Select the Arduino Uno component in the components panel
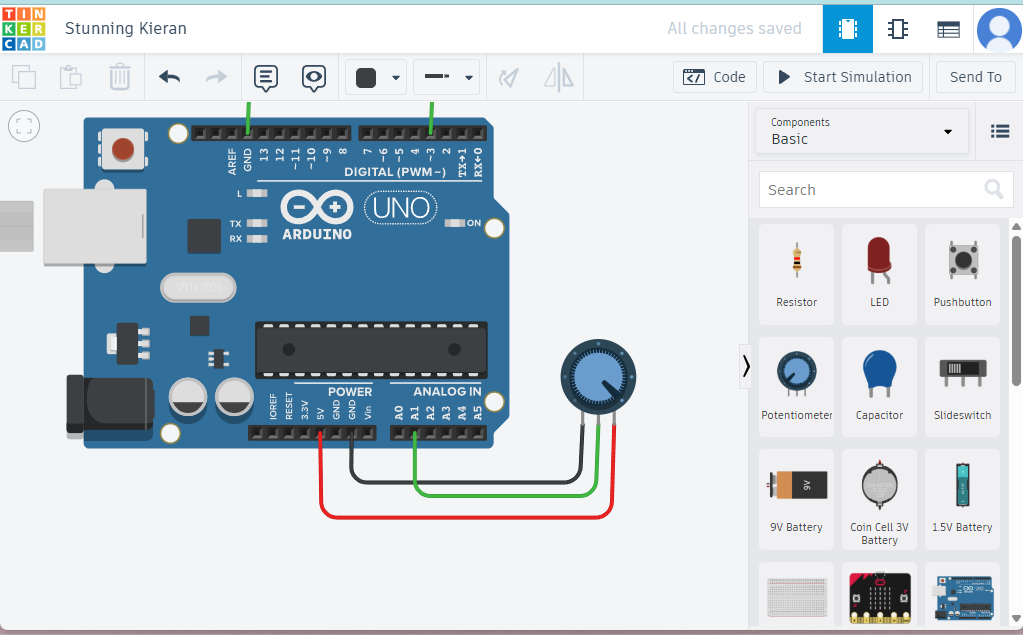Viewport: 1023px width, 635px height. click(962, 597)
